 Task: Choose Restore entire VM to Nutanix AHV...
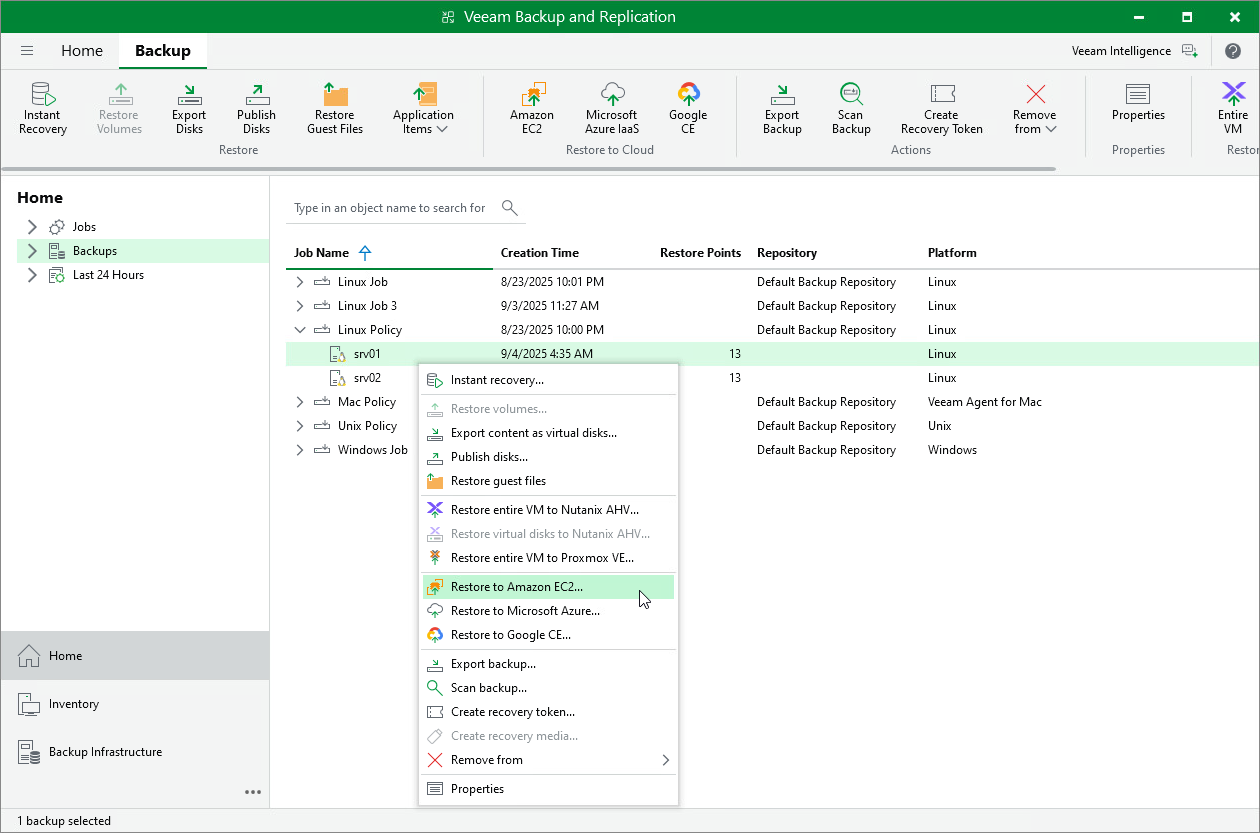[x=548, y=510]
